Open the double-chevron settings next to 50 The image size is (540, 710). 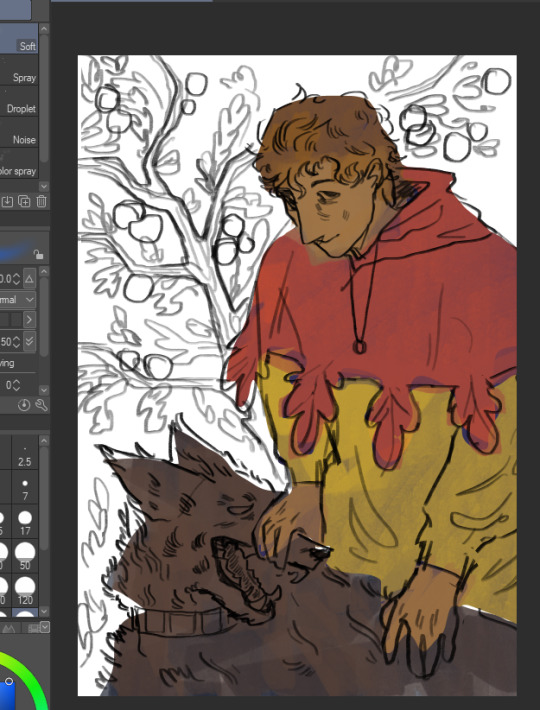(x=29, y=341)
